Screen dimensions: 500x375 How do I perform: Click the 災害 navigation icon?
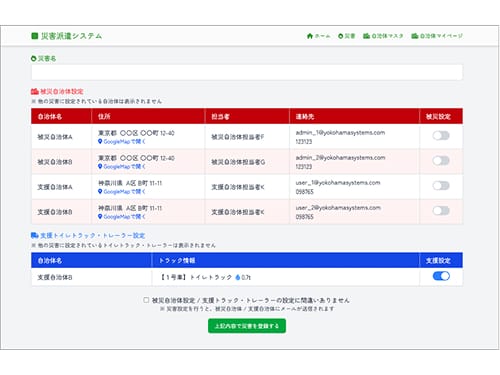tap(340, 36)
